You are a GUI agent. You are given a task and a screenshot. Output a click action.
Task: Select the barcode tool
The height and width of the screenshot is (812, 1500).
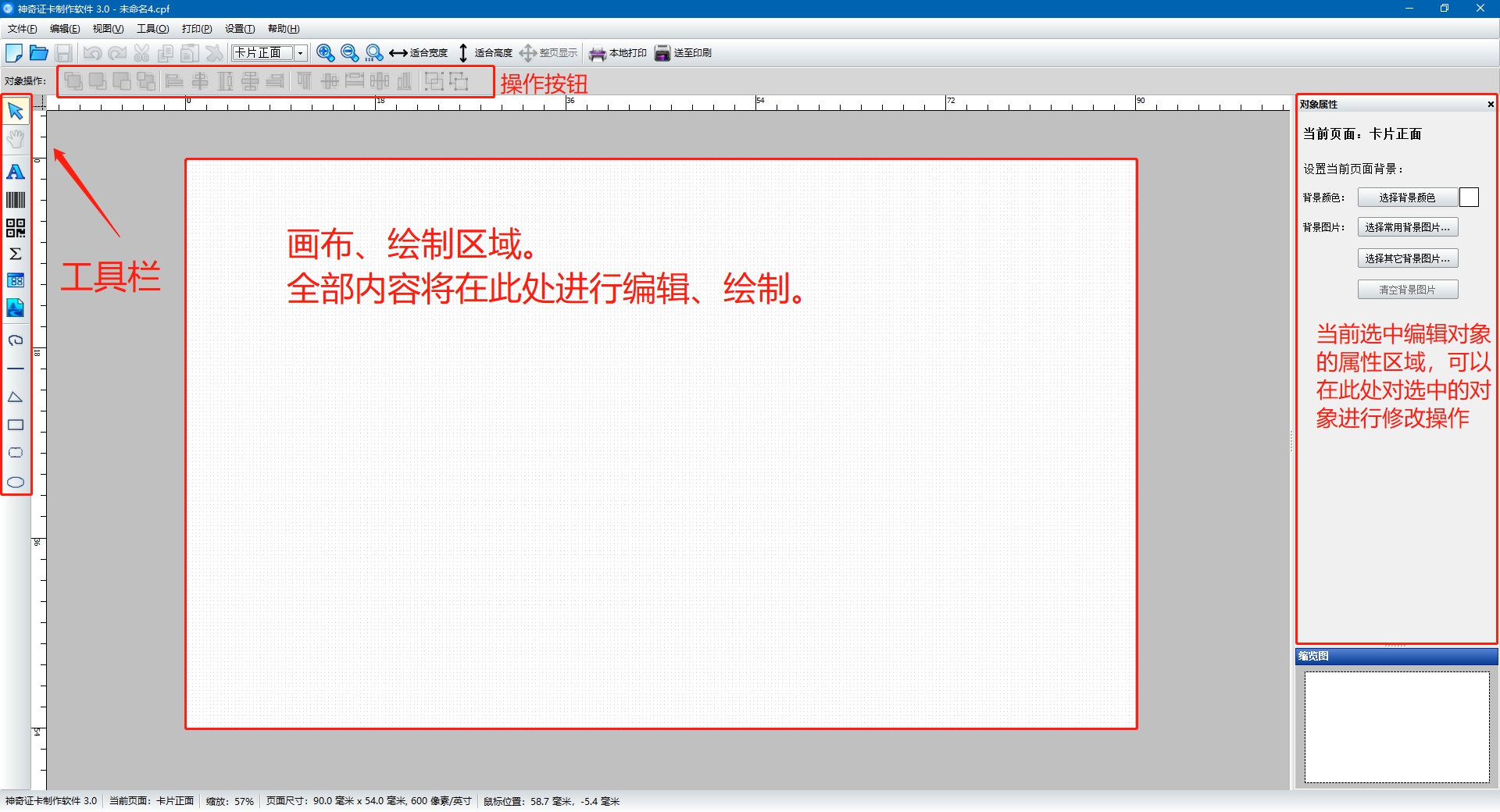click(x=15, y=200)
